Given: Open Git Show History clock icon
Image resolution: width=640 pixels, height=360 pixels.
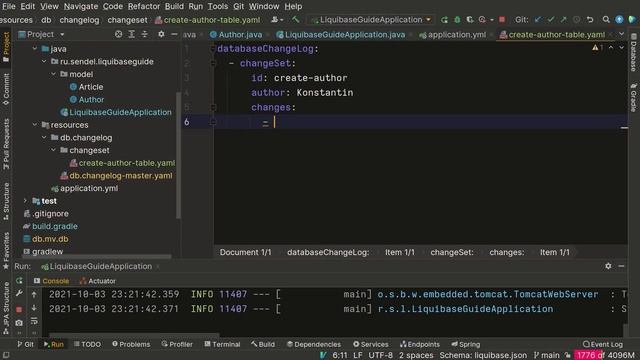Looking at the screenshot, I should click(577, 20).
